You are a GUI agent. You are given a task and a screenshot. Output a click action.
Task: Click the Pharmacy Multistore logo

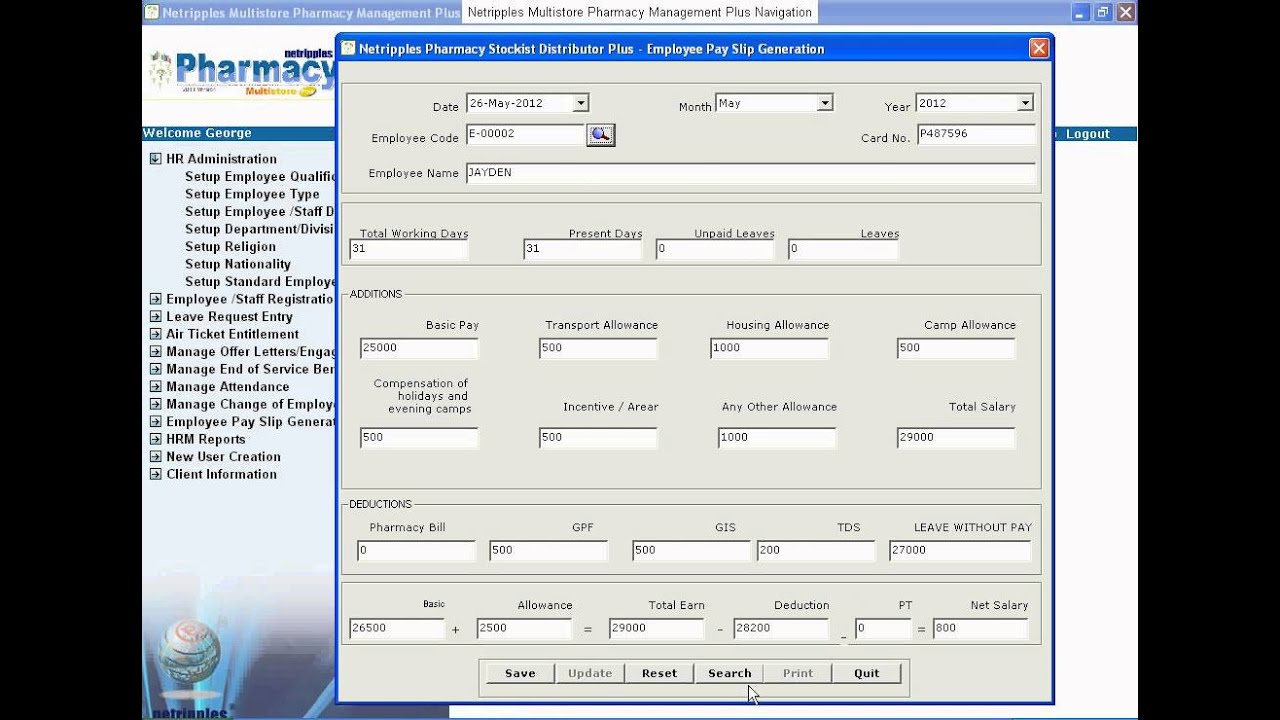click(243, 72)
